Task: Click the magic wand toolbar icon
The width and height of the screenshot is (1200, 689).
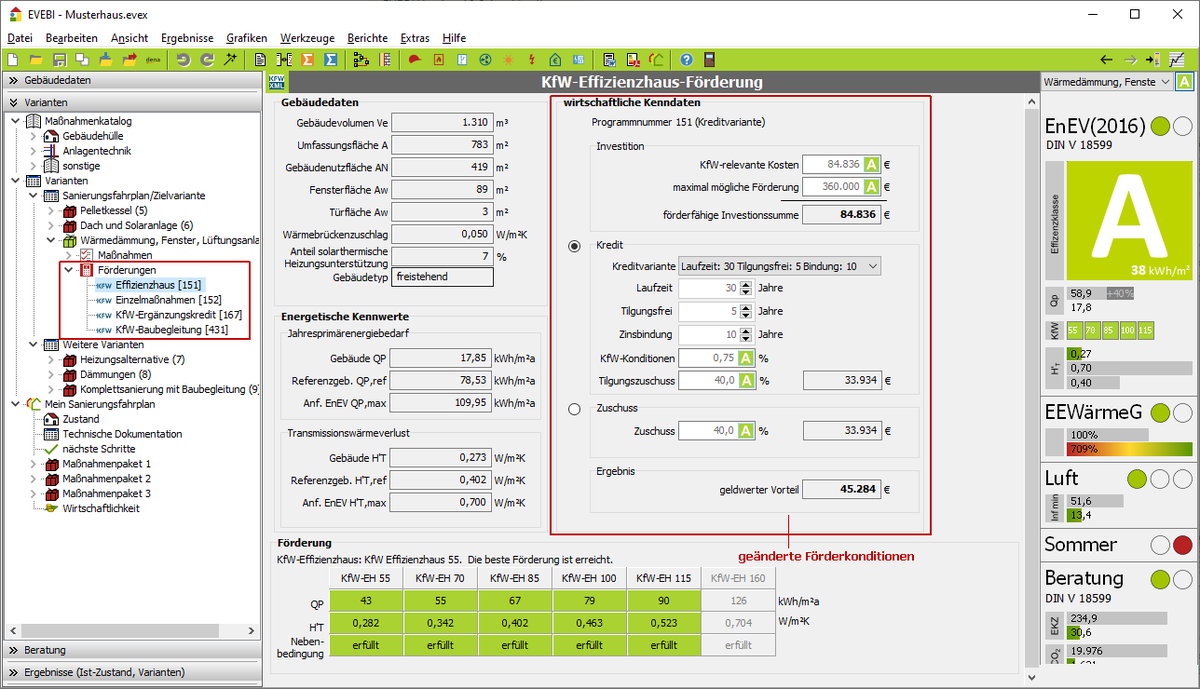Action: click(230, 60)
